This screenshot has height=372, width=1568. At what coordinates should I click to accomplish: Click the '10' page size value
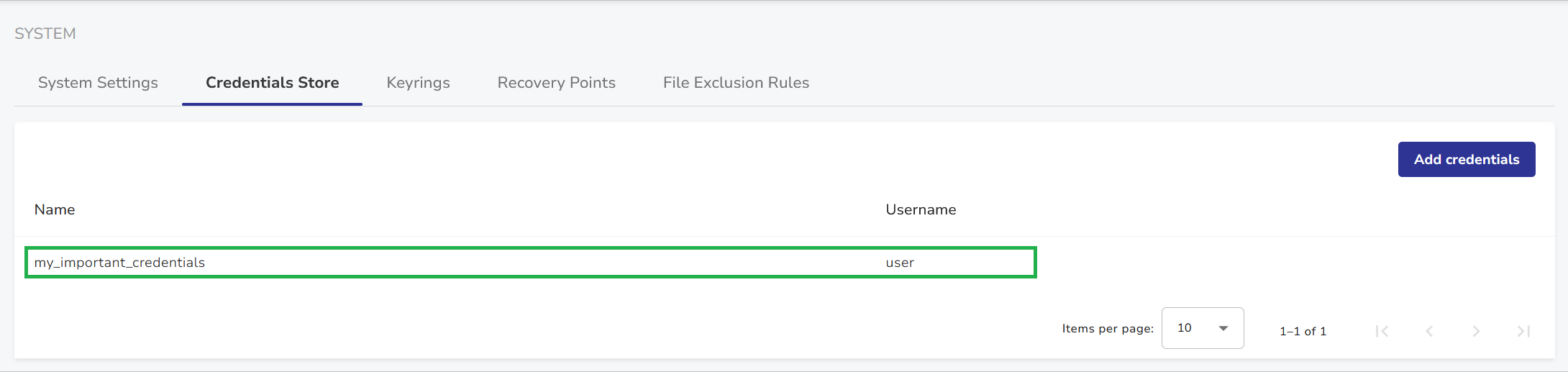(1185, 328)
